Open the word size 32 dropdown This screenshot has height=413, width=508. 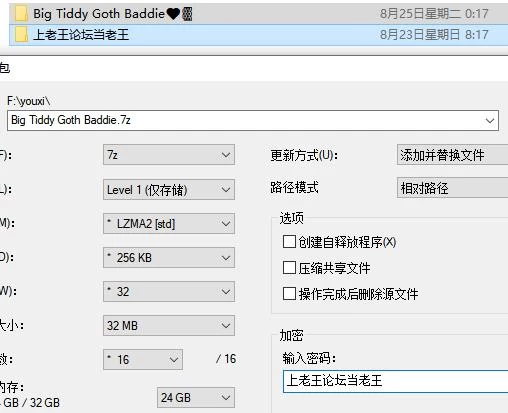click(169, 292)
